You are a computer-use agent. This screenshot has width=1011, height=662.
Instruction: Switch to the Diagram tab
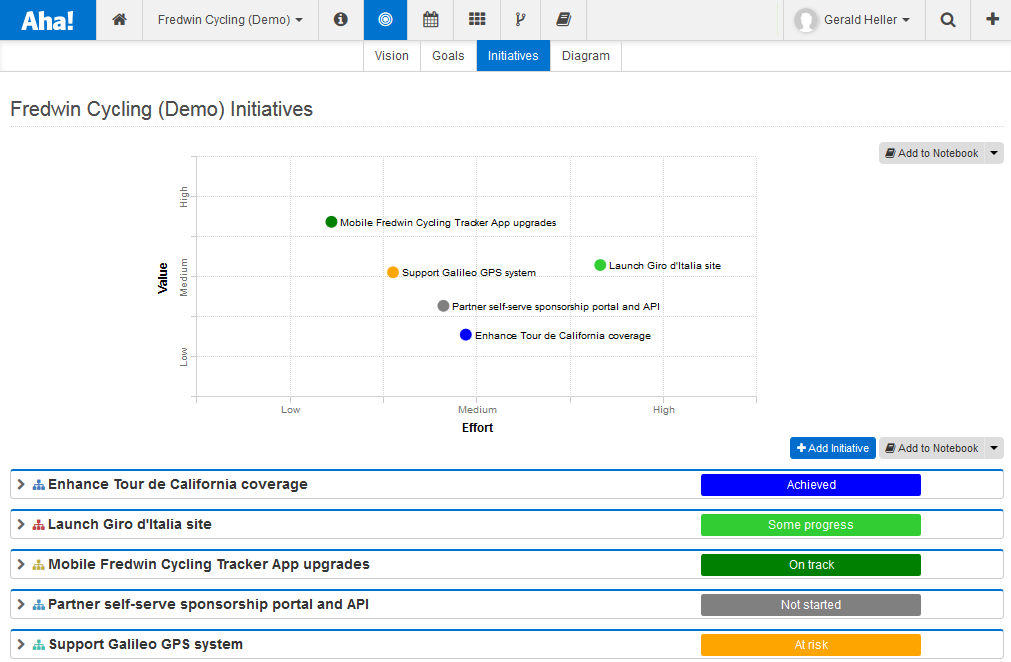(585, 55)
